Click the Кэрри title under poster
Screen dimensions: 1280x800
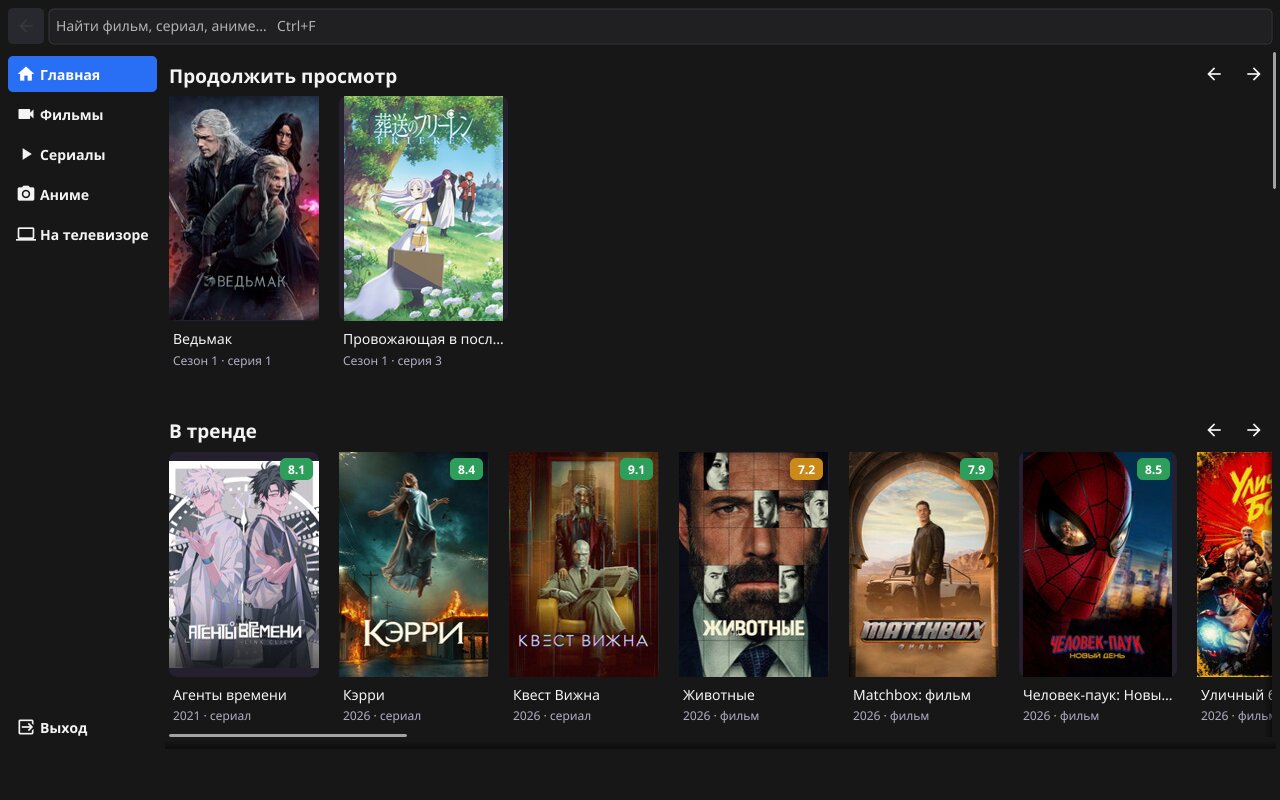coord(364,695)
